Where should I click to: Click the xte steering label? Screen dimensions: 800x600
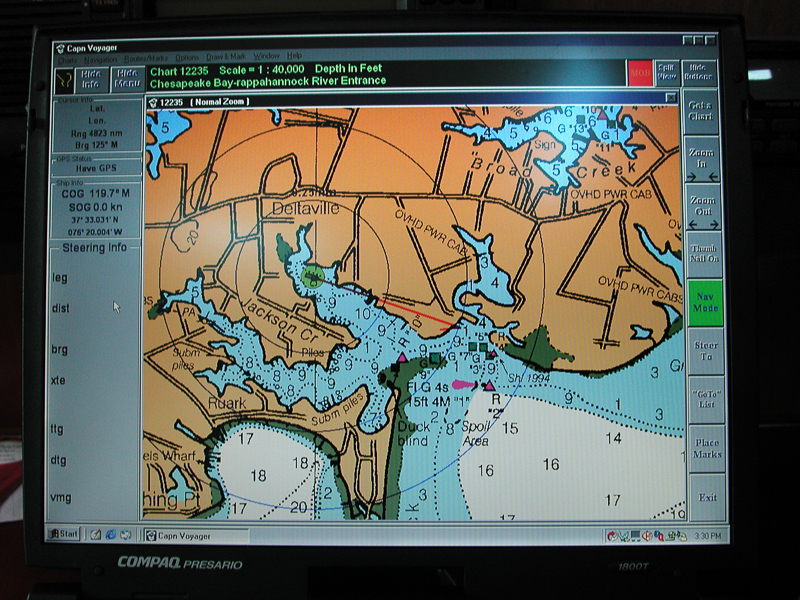tap(58, 380)
